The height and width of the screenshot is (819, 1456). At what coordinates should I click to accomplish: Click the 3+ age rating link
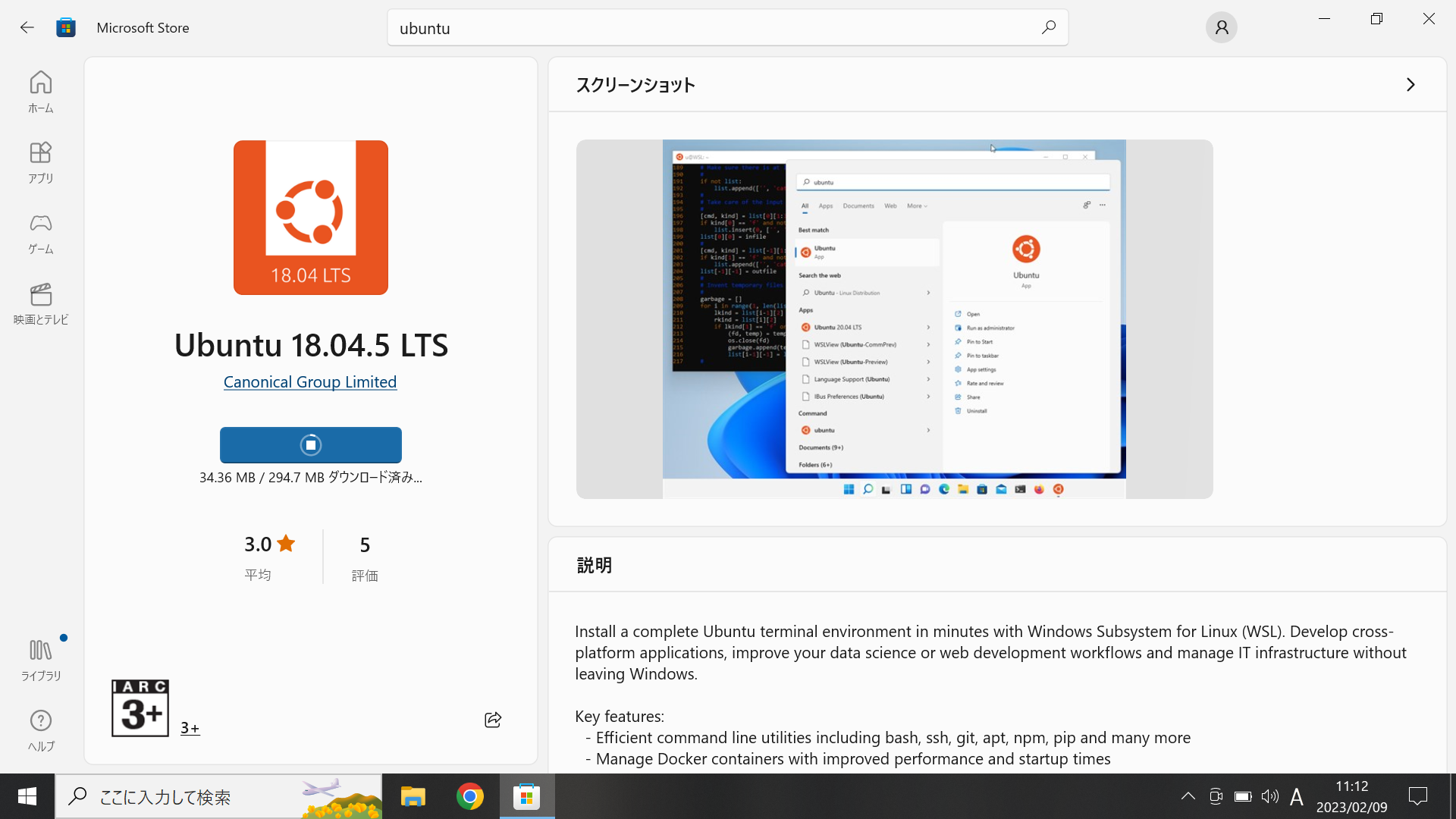[x=189, y=726]
